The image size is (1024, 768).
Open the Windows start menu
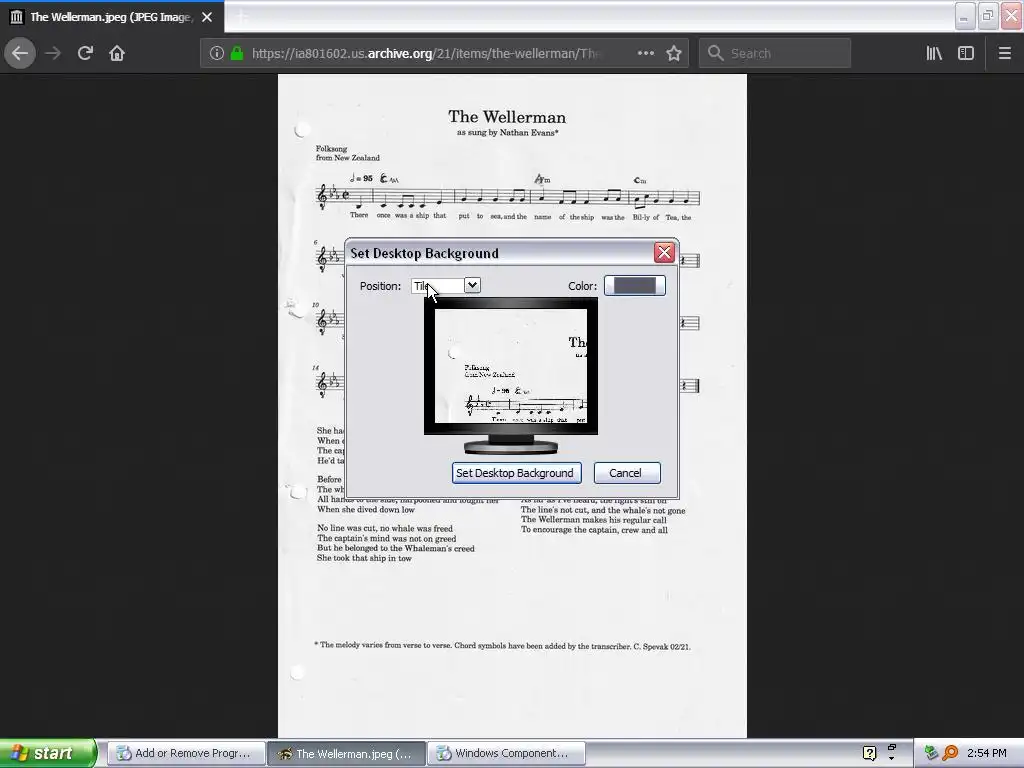(x=47, y=753)
